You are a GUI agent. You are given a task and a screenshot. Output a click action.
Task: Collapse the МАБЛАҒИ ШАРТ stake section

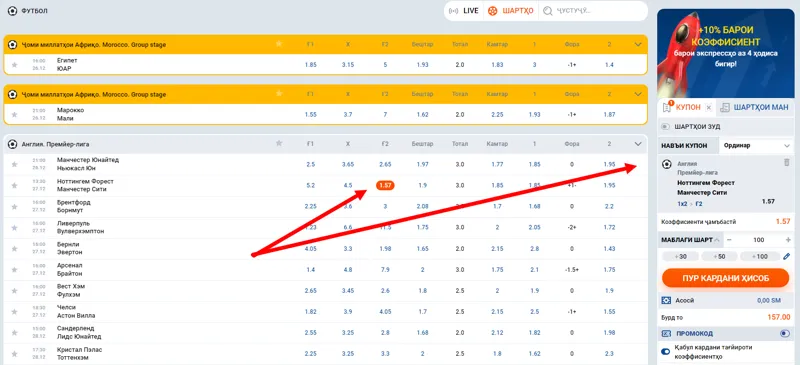[717, 240]
